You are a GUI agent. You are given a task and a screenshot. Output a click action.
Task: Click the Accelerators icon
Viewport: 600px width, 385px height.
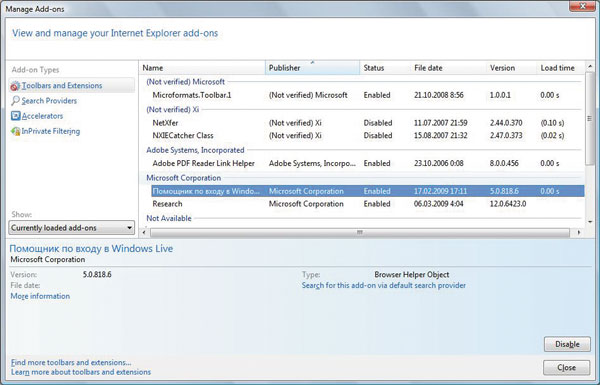pos(15,116)
